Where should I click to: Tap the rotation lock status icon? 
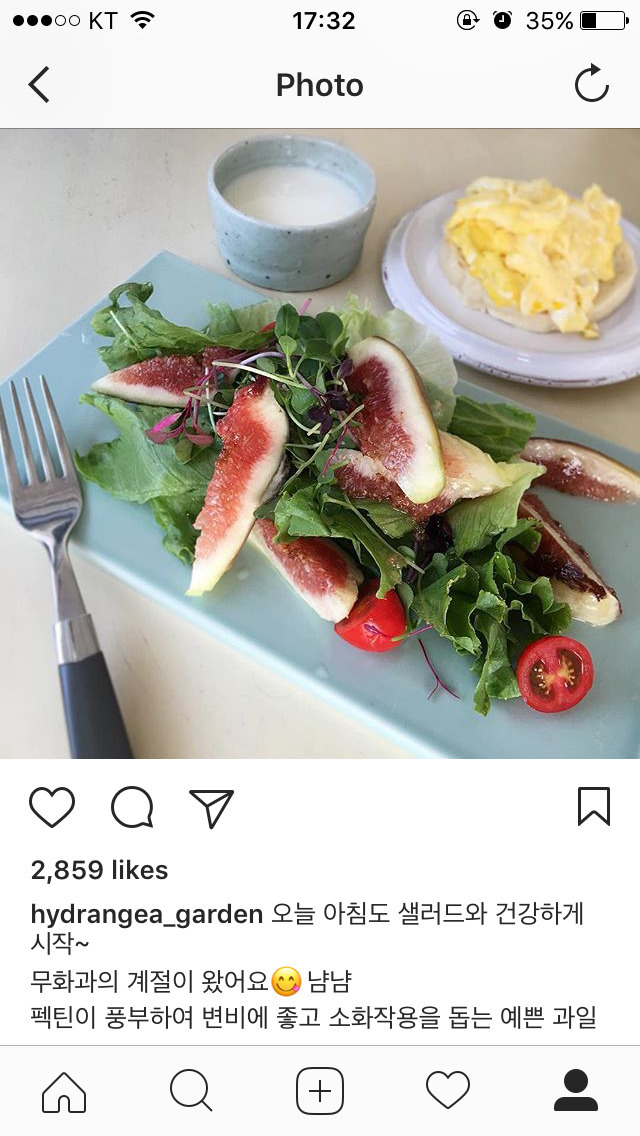tap(467, 20)
